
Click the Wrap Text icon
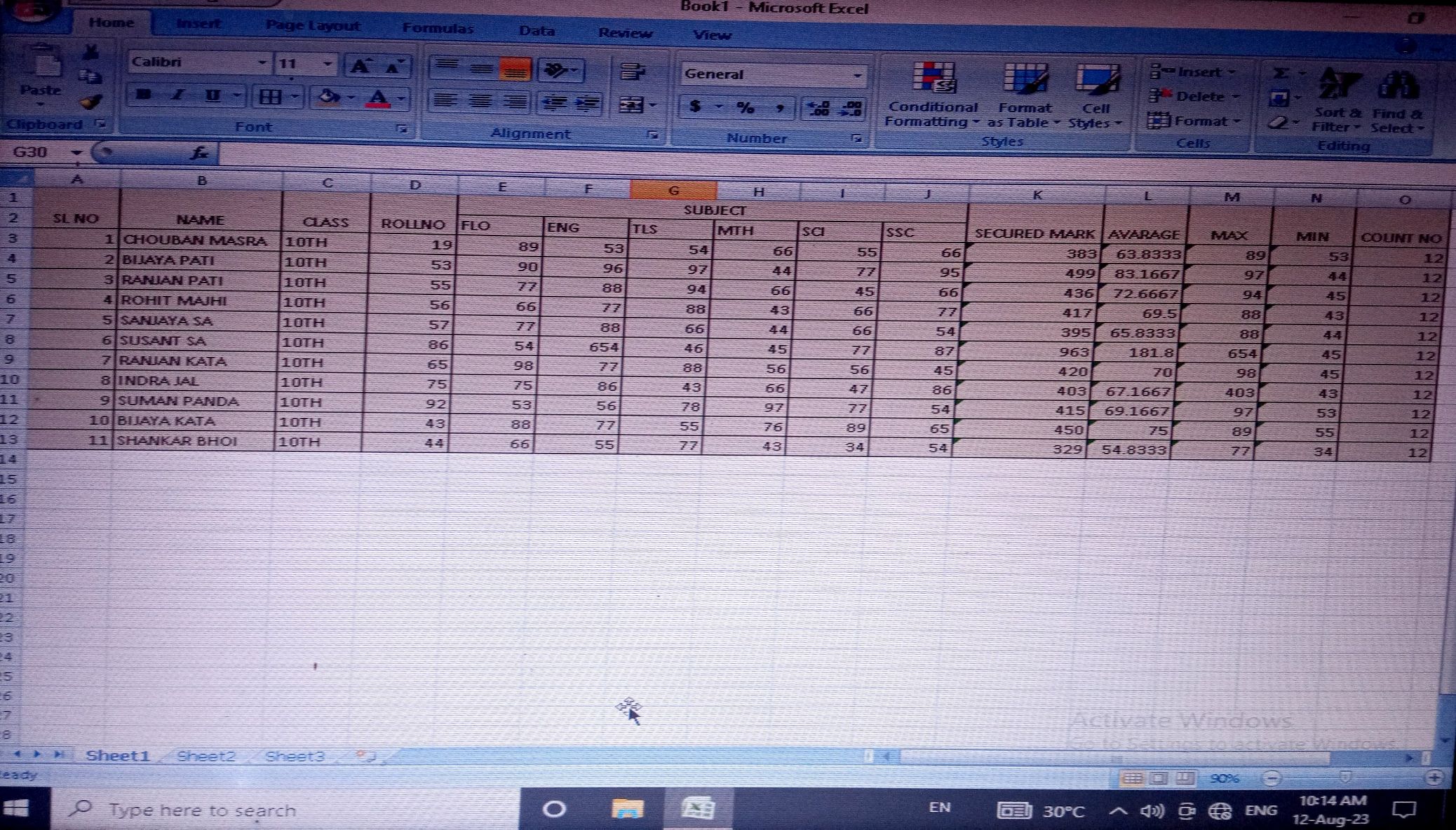pyautogui.click(x=633, y=72)
